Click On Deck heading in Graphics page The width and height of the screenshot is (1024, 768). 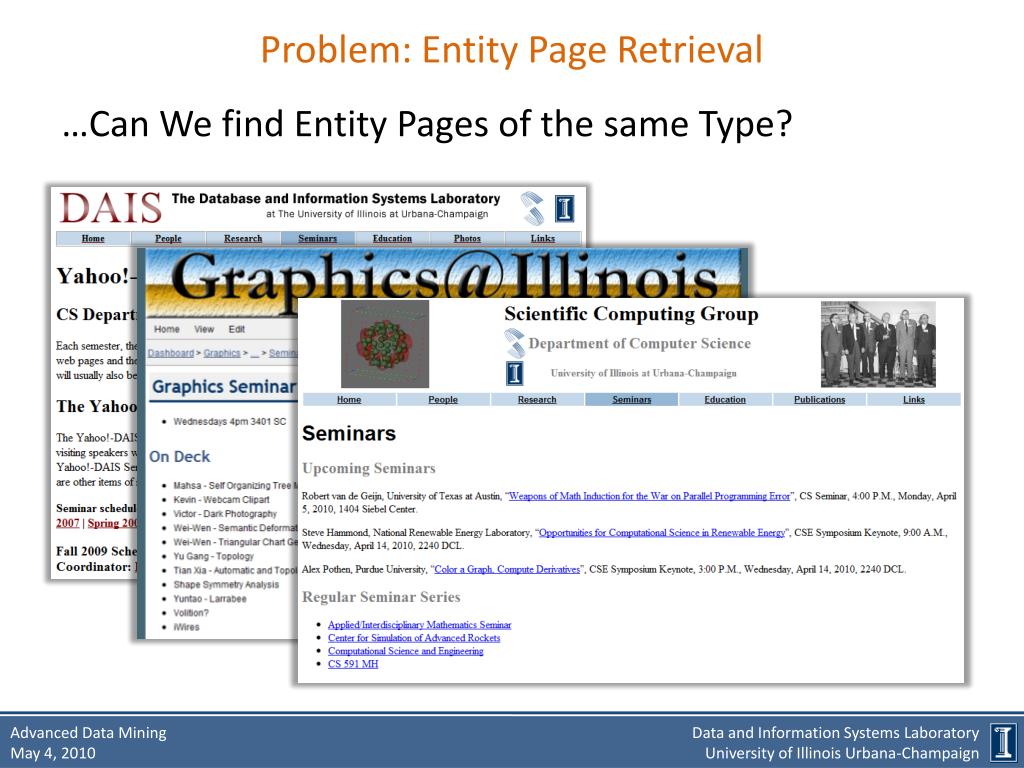(180, 456)
